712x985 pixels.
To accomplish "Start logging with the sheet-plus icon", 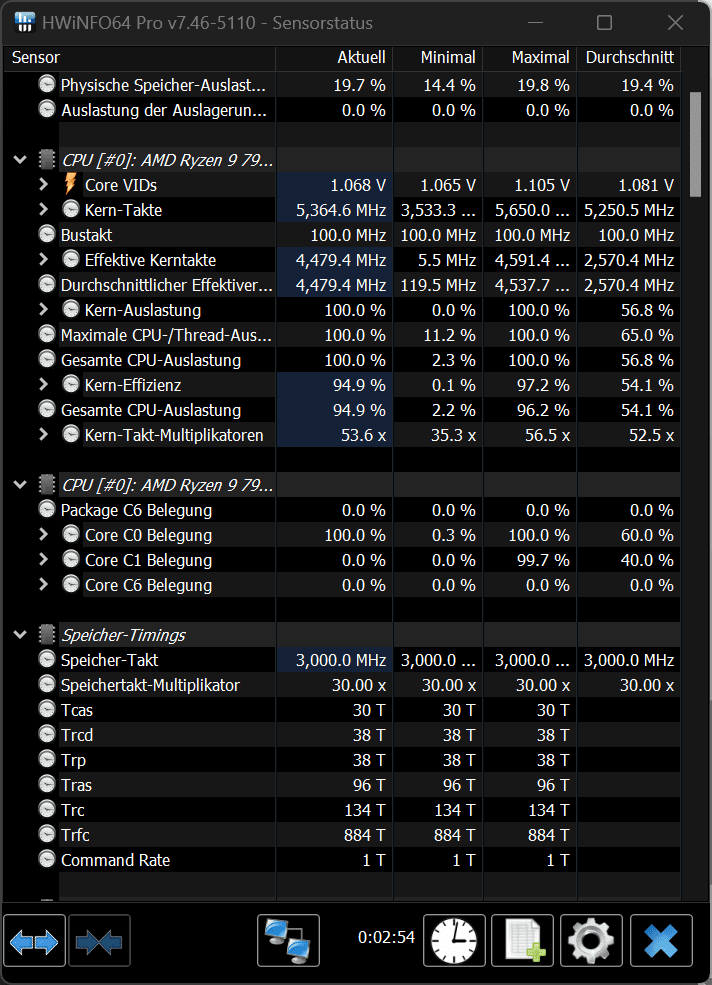I will (x=524, y=941).
